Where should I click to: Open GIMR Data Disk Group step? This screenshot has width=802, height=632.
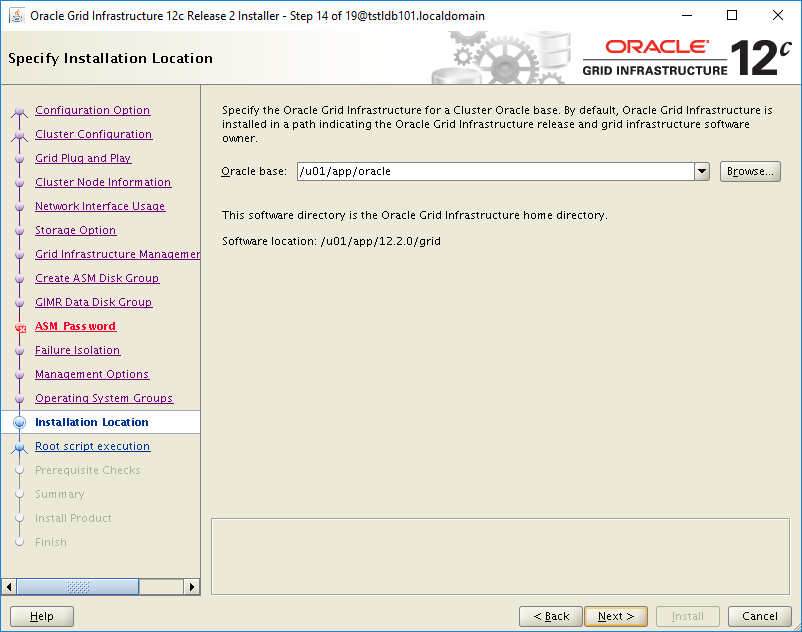[94, 302]
